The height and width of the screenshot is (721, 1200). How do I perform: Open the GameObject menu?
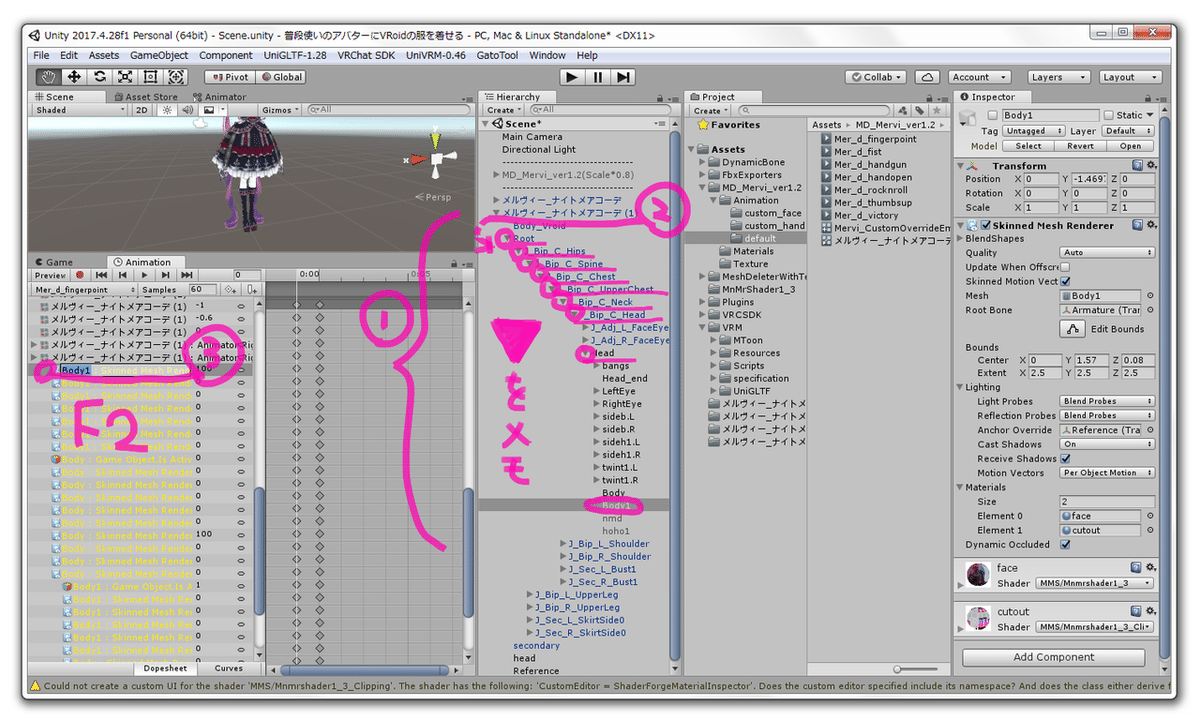coord(159,56)
